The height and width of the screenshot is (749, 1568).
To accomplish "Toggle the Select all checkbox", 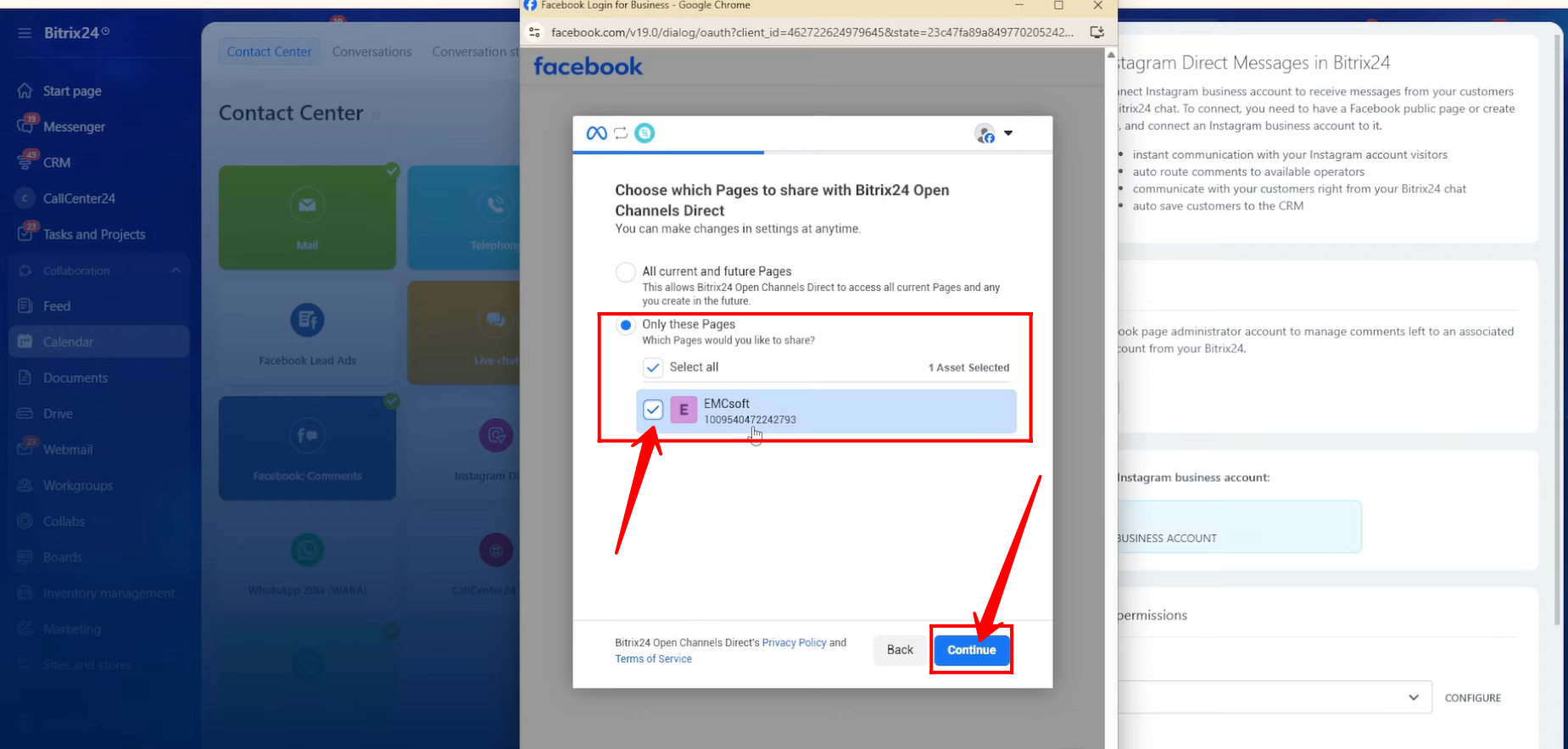I will [653, 367].
